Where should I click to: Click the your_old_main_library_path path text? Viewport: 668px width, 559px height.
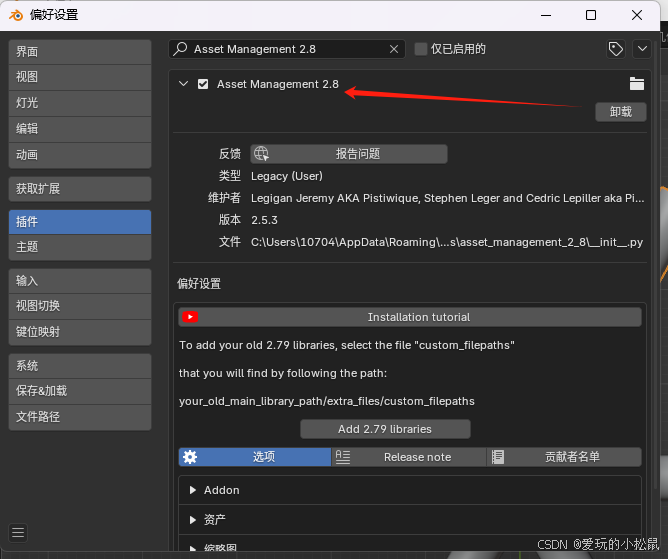pyautogui.click(x=327, y=401)
